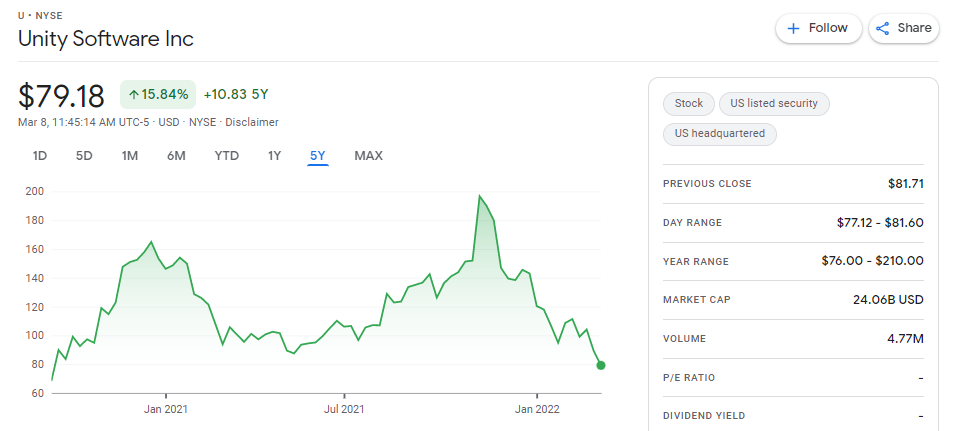Click the green up-arrow percentage badge
This screenshot has height=431, width=954.
tap(158, 94)
